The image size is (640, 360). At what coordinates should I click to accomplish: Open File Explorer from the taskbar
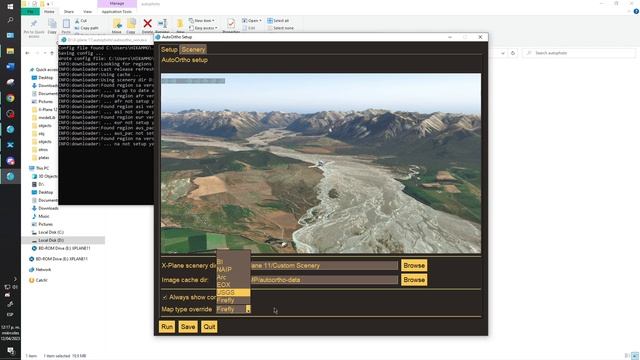click(x=10, y=51)
